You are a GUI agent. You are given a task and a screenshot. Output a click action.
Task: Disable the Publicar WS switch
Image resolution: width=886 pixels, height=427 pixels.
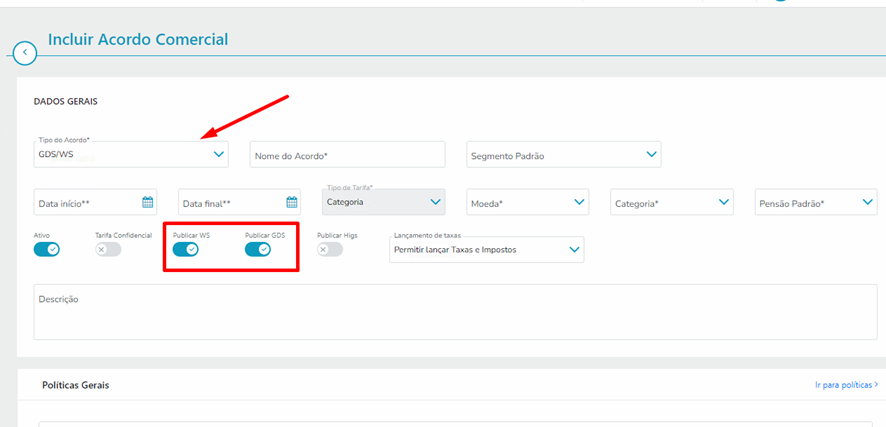coord(185,249)
